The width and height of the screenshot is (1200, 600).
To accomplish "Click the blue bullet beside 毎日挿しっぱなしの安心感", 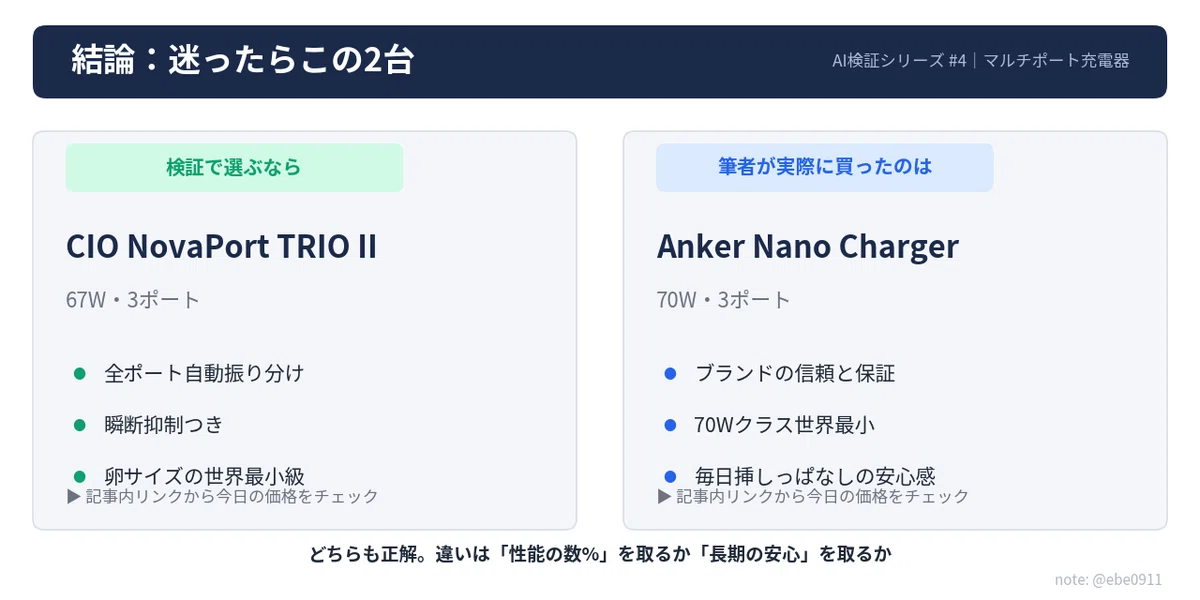I will [x=671, y=476].
